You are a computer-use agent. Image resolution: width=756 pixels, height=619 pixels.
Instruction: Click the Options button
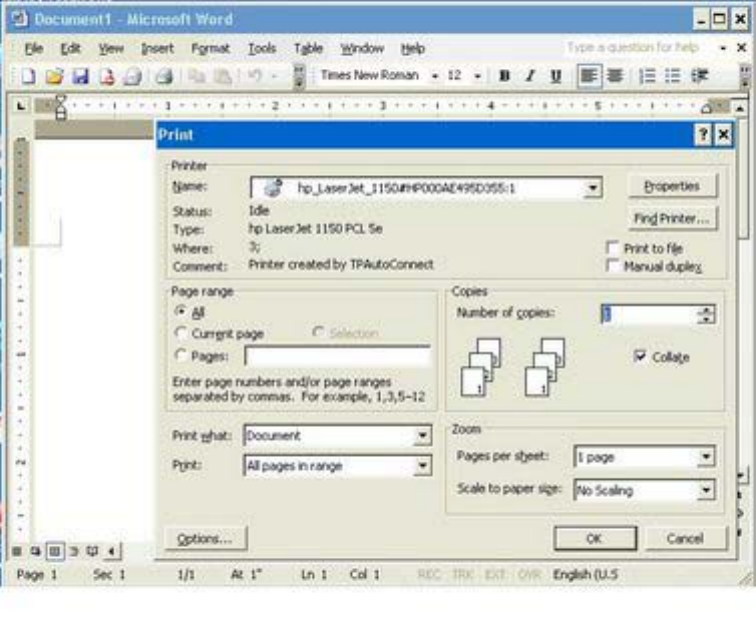(x=205, y=538)
